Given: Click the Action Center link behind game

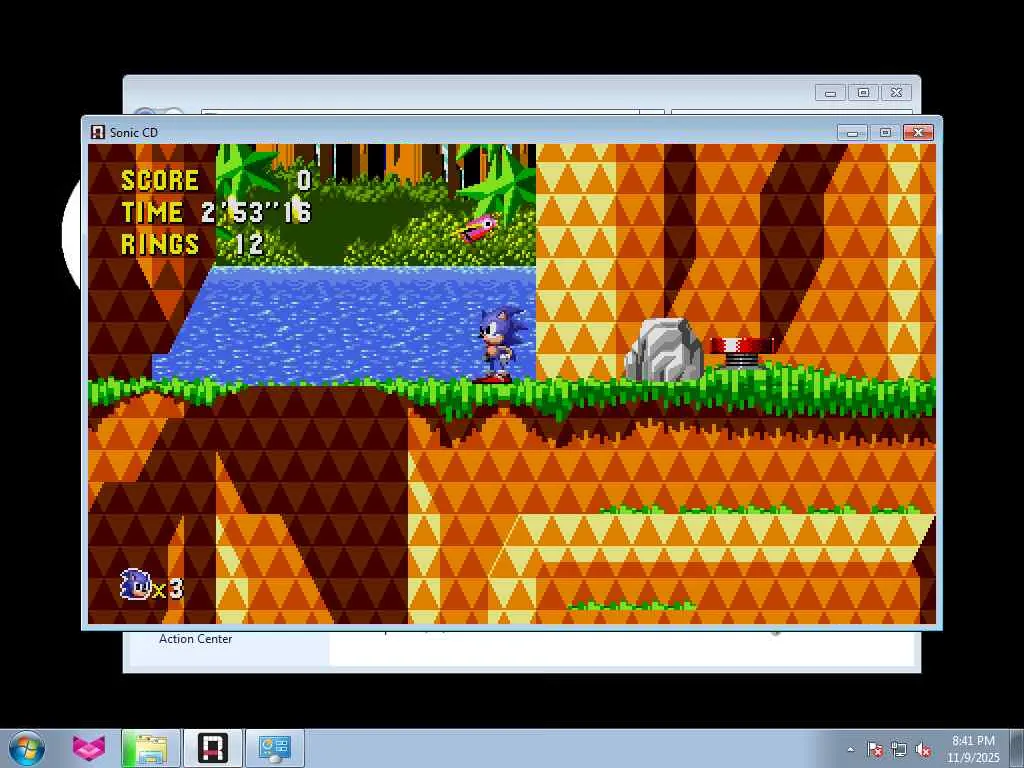Looking at the screenshot, I should tap(195, 639).
